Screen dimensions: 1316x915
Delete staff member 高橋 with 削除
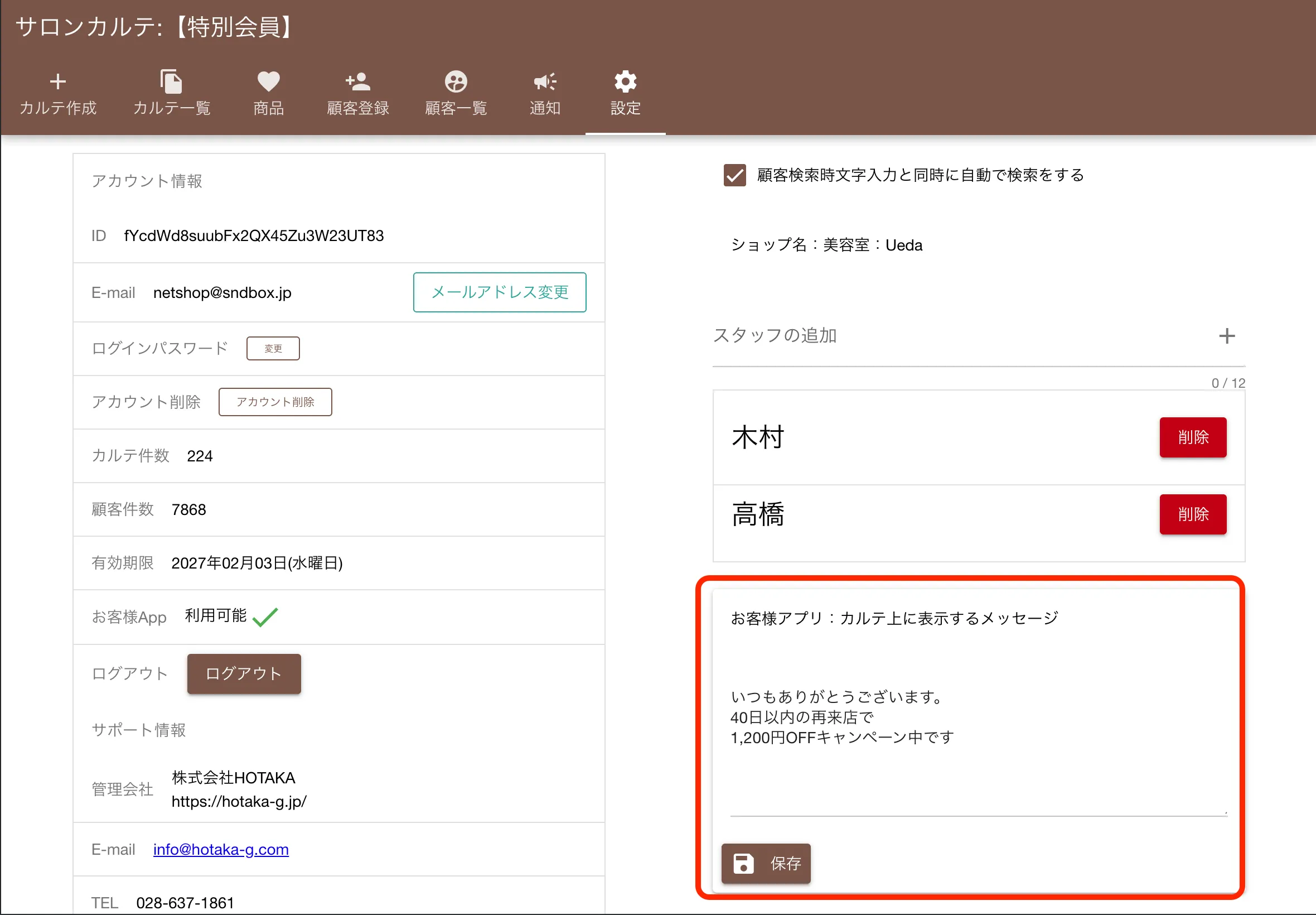[1192, 514]
